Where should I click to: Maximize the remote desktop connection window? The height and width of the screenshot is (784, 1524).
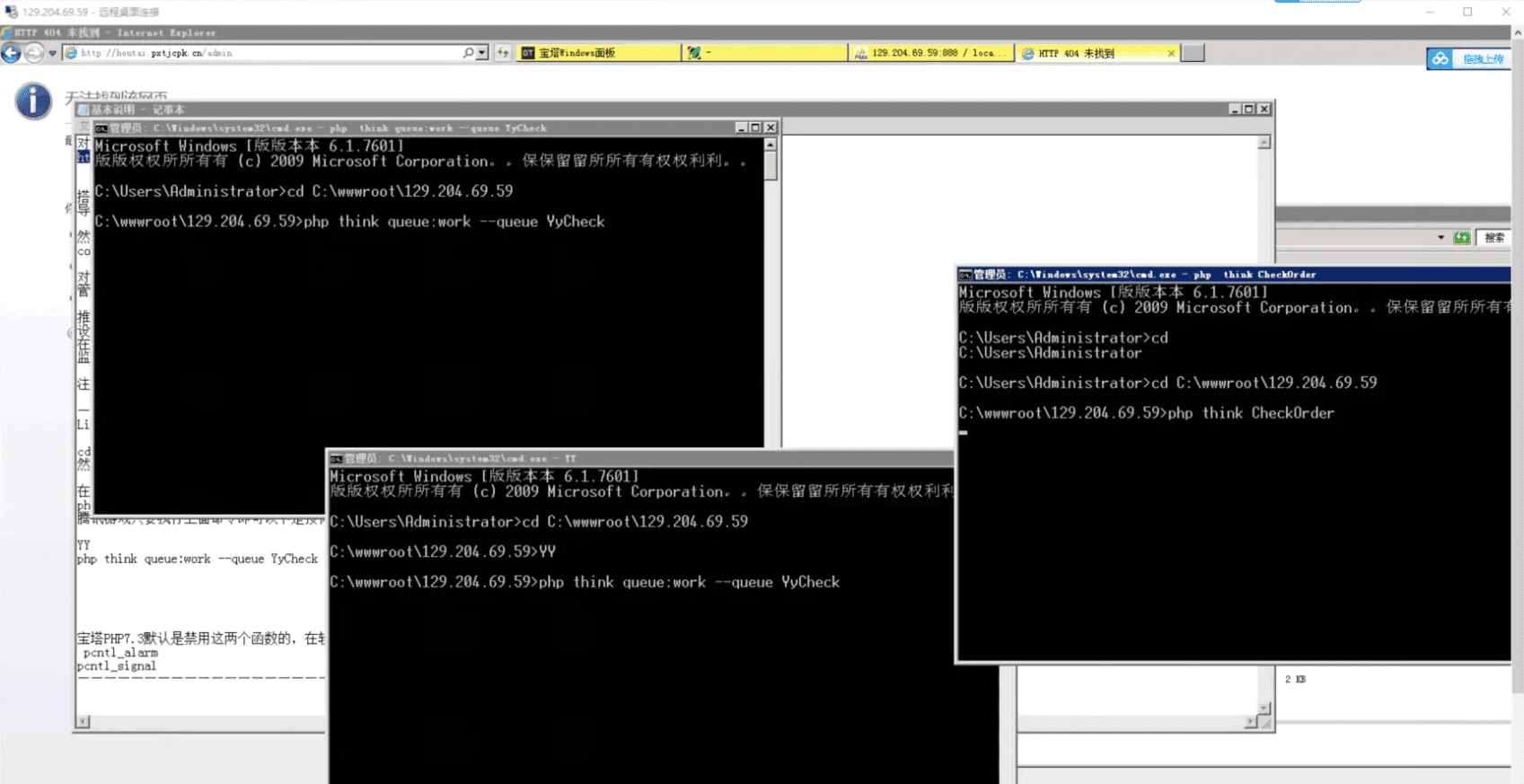[x=1467, y=12]
